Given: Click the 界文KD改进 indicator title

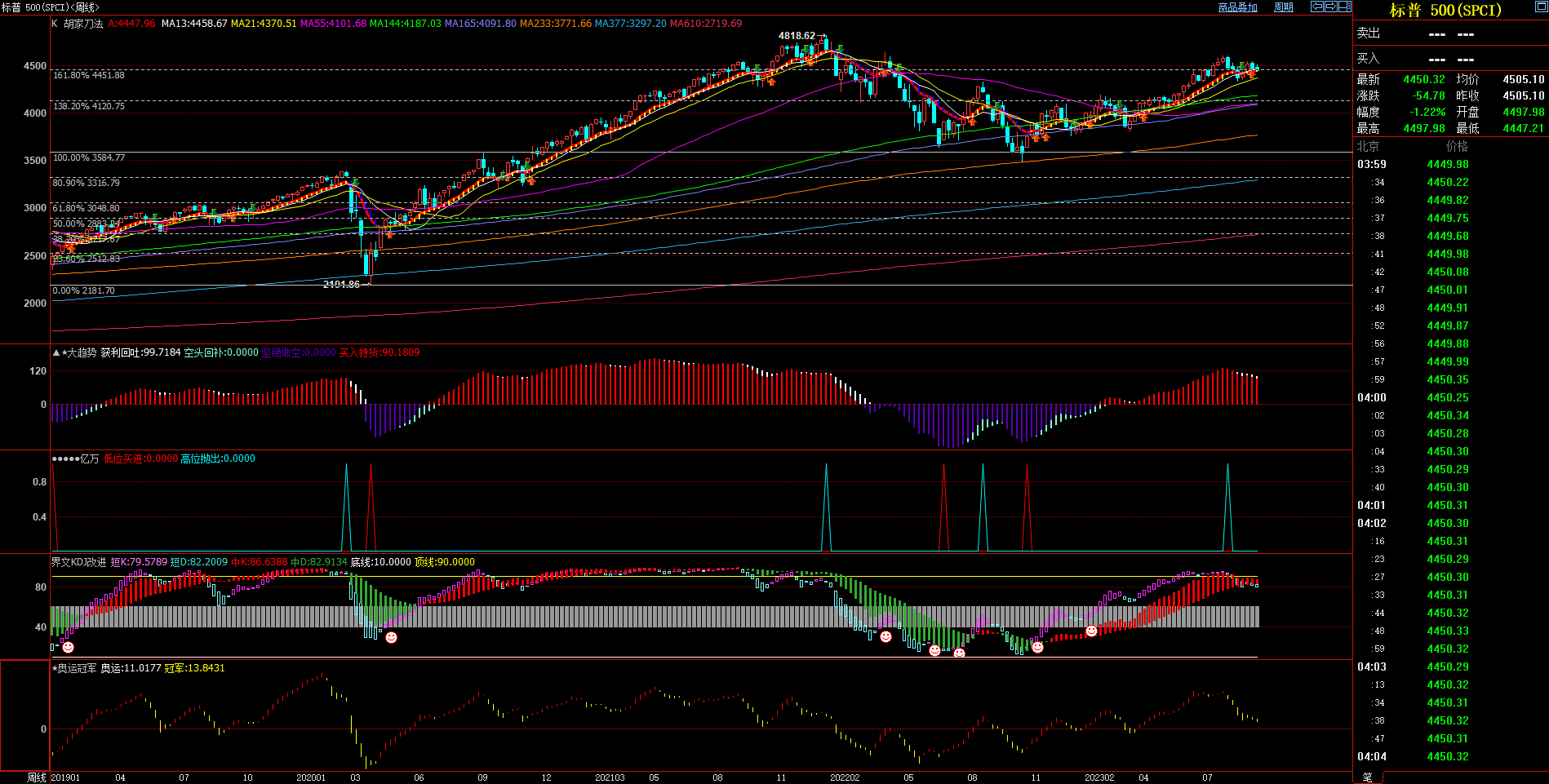Looking at the screenshot, I should [78, 562].
